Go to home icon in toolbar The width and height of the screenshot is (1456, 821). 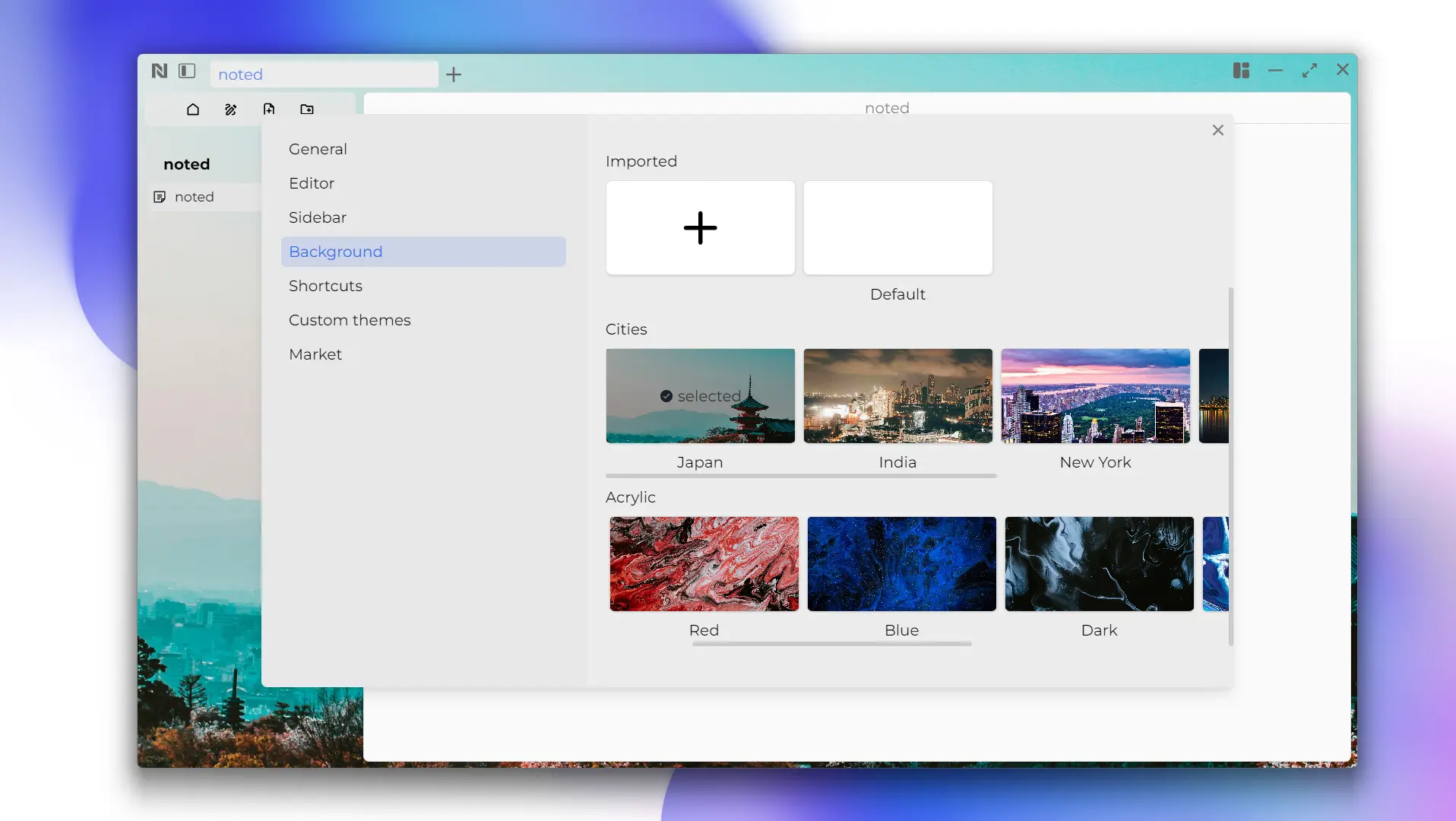tap(193, 109)
